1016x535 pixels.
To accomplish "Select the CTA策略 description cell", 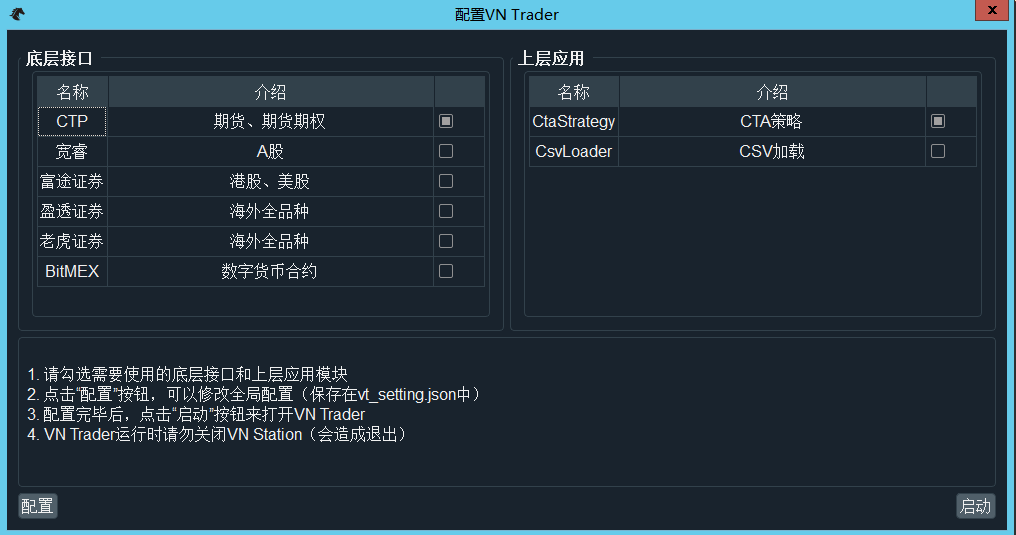I will point(772,122).
